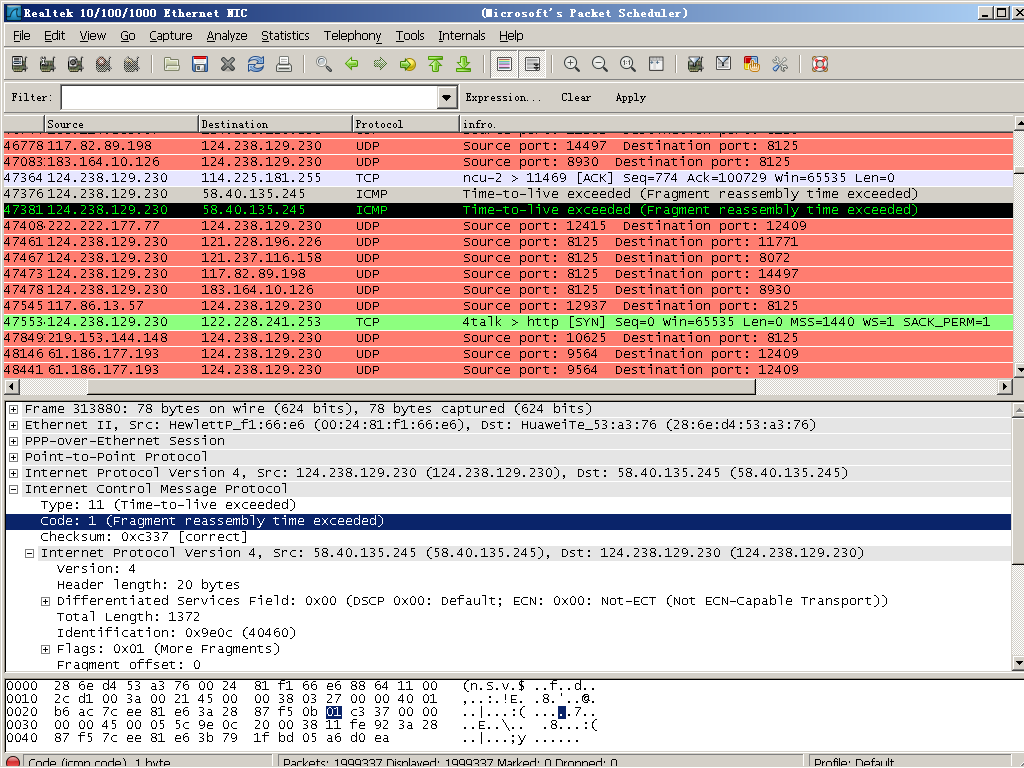Screen dimensions: 1024x768
Task: Jump to the first packet
Action: (x=436, y=64)
